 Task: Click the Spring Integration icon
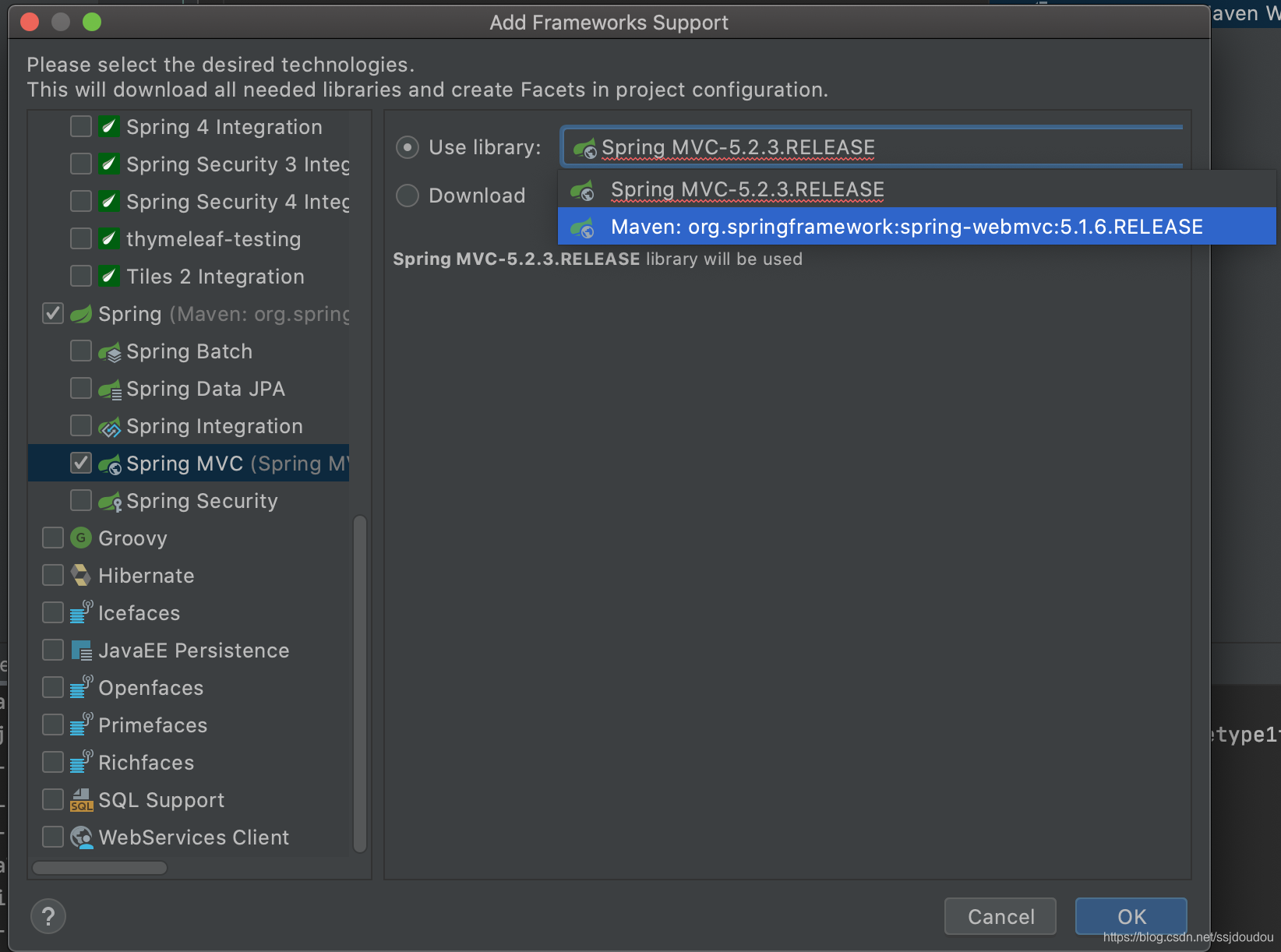[110, 426]
